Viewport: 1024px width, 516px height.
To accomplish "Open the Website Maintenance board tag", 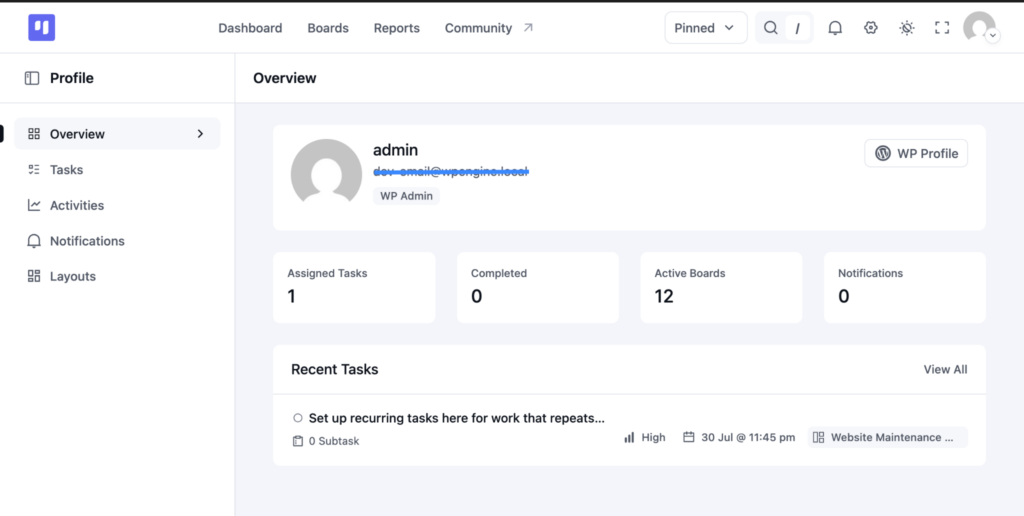I will click(888, 438).
